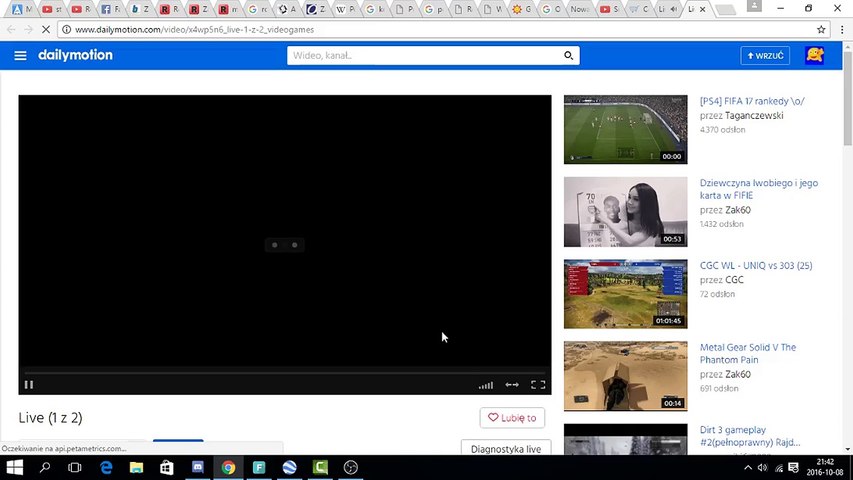The image size is (853, 480).
Task: Open the network icon in system tray
Action: click(779, 467)
